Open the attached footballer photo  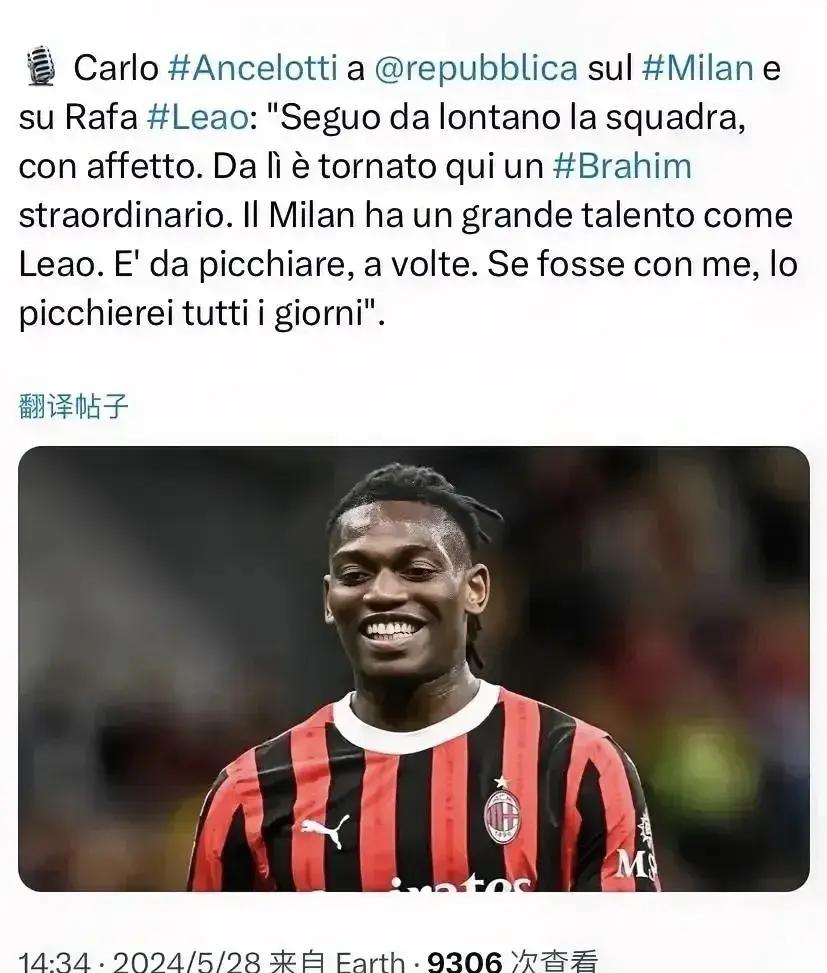[x=414, y=669]
